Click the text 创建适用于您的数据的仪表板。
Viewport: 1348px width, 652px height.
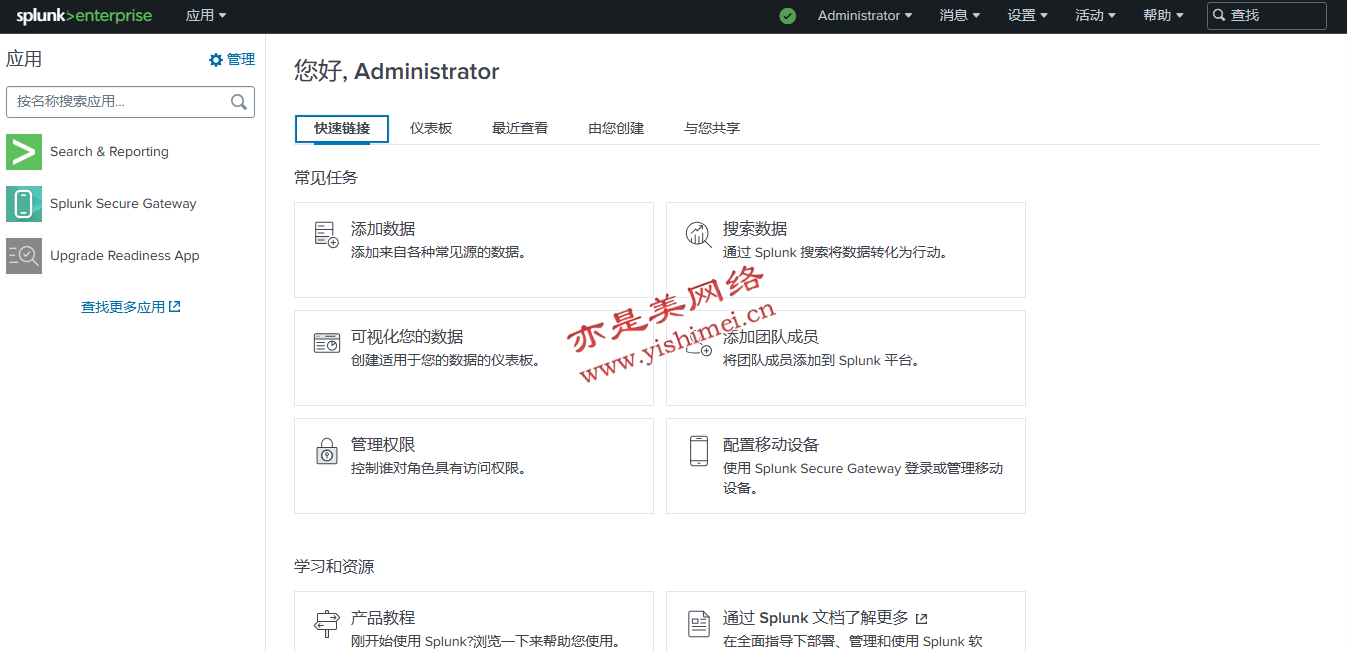point(446,361)
